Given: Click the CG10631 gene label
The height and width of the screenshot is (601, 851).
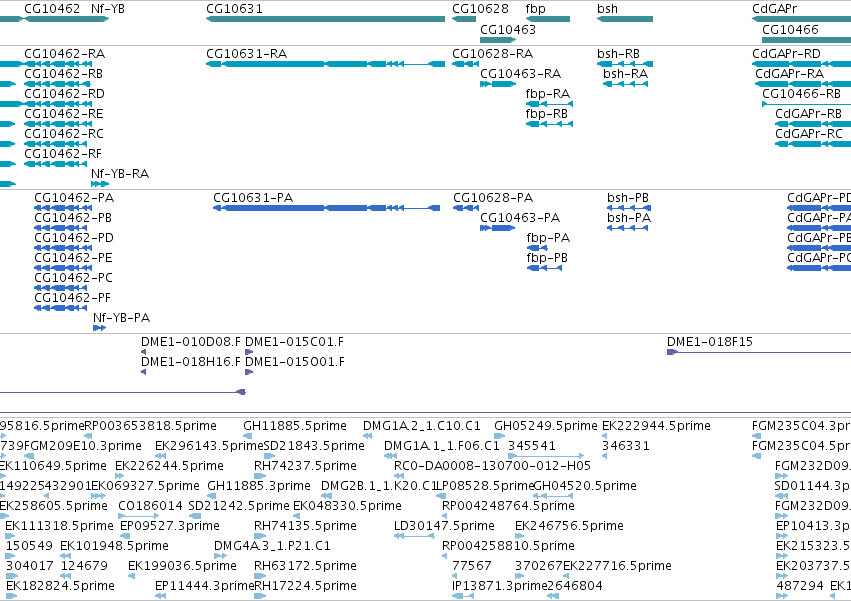Looking at the screenshot, I should click(x=234, y=9).
